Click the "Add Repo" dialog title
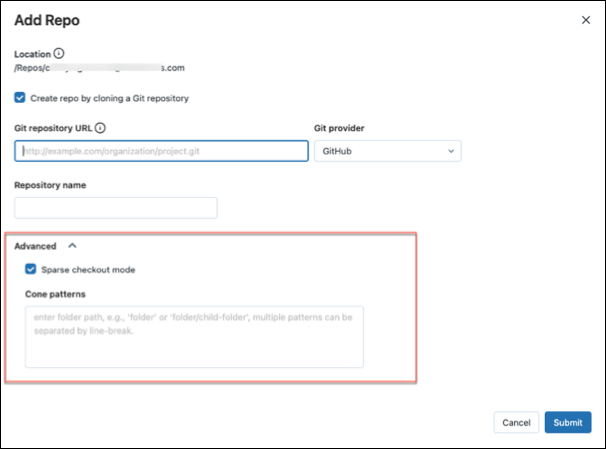The image size is (606, 449). tap(49, 19)
